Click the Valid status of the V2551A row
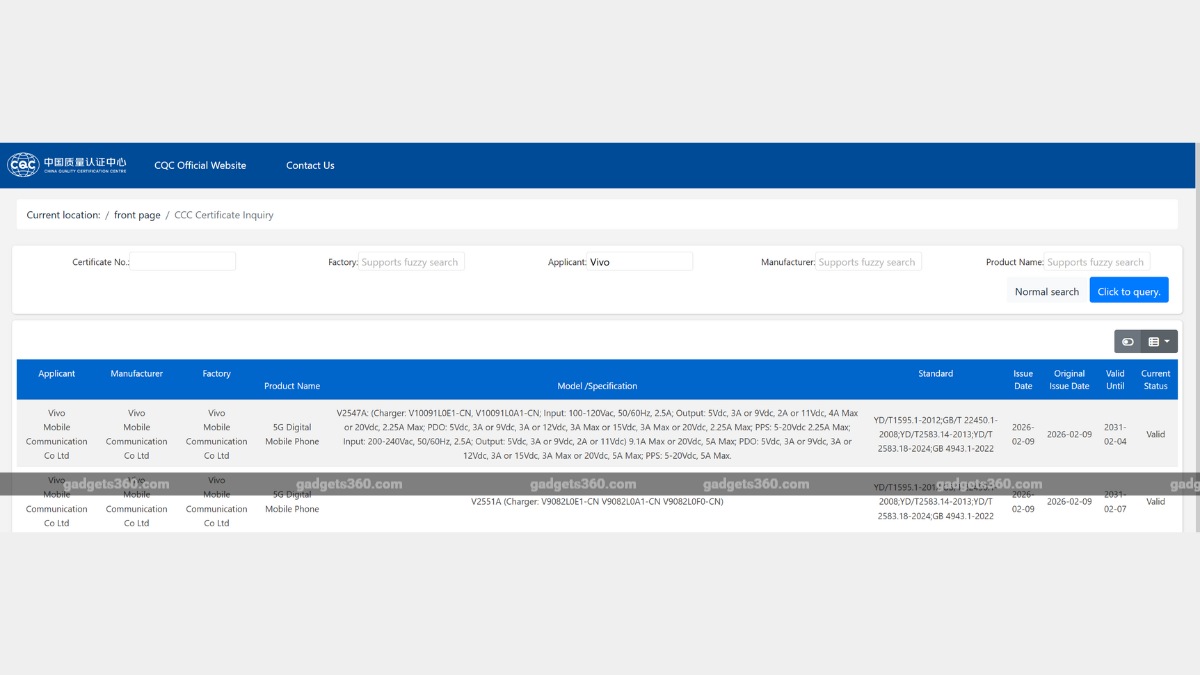The image size is (1200, 675). tap(1155, 502)
